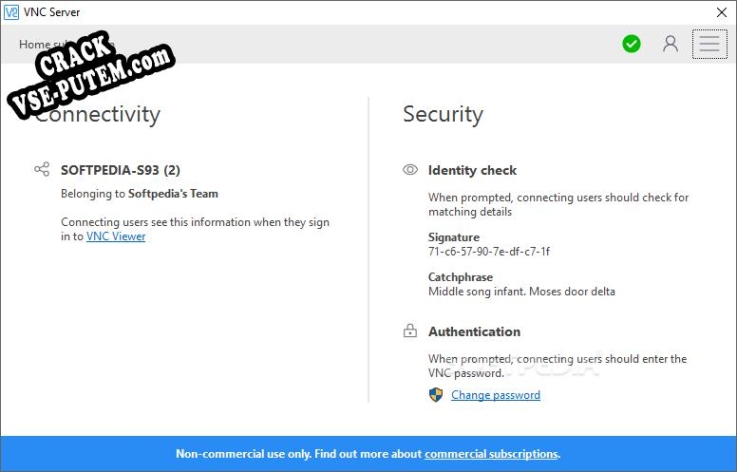Click the catchphrase text Middle song infant
Viewport: 737px width, 472px height.
pos(521,291)
